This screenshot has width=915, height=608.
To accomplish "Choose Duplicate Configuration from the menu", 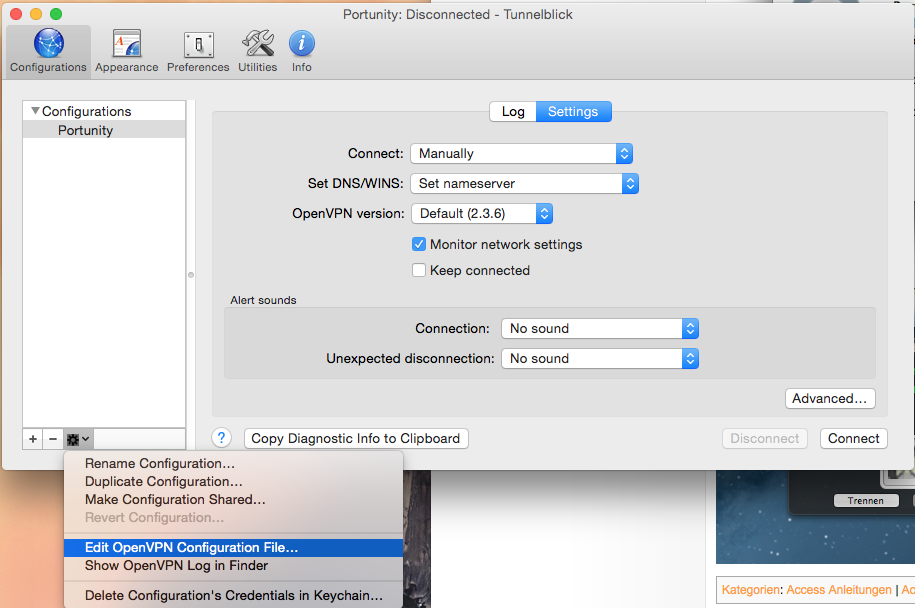I will (163, 482).
